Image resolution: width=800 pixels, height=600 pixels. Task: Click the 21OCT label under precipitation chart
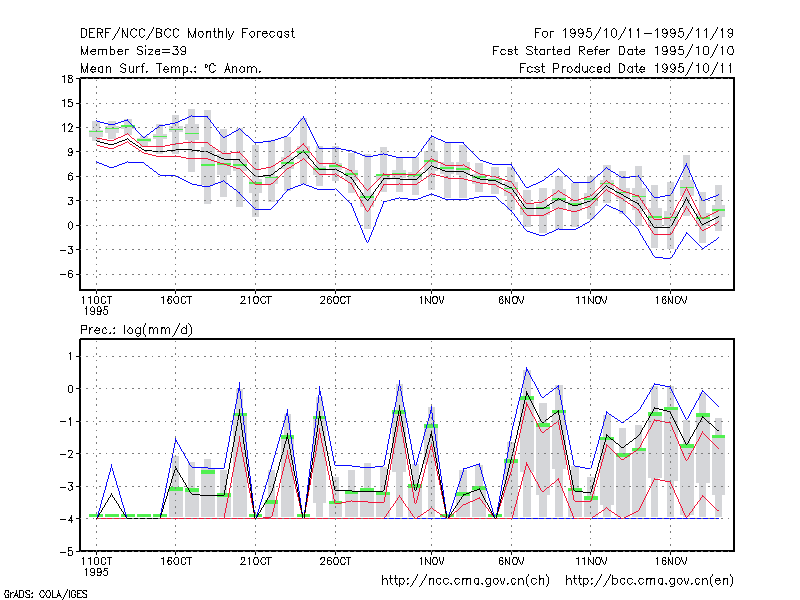click(256, 562)
